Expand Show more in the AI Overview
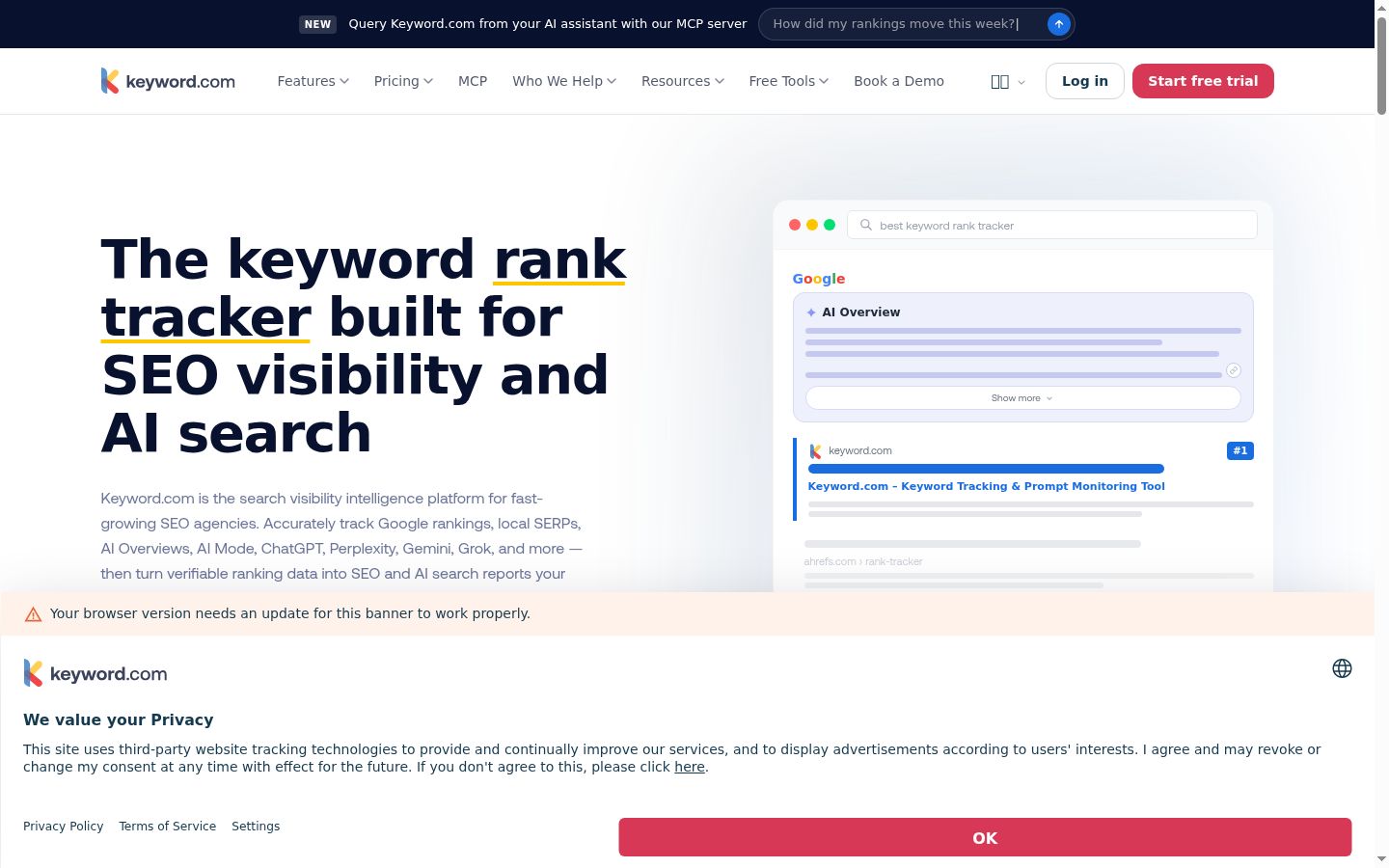 (1022, 398)
